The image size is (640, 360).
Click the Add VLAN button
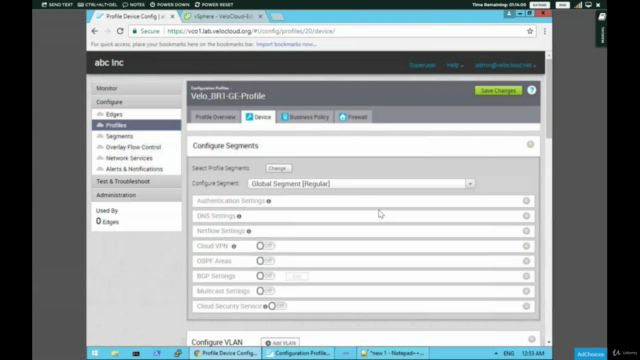pos(280,343)
